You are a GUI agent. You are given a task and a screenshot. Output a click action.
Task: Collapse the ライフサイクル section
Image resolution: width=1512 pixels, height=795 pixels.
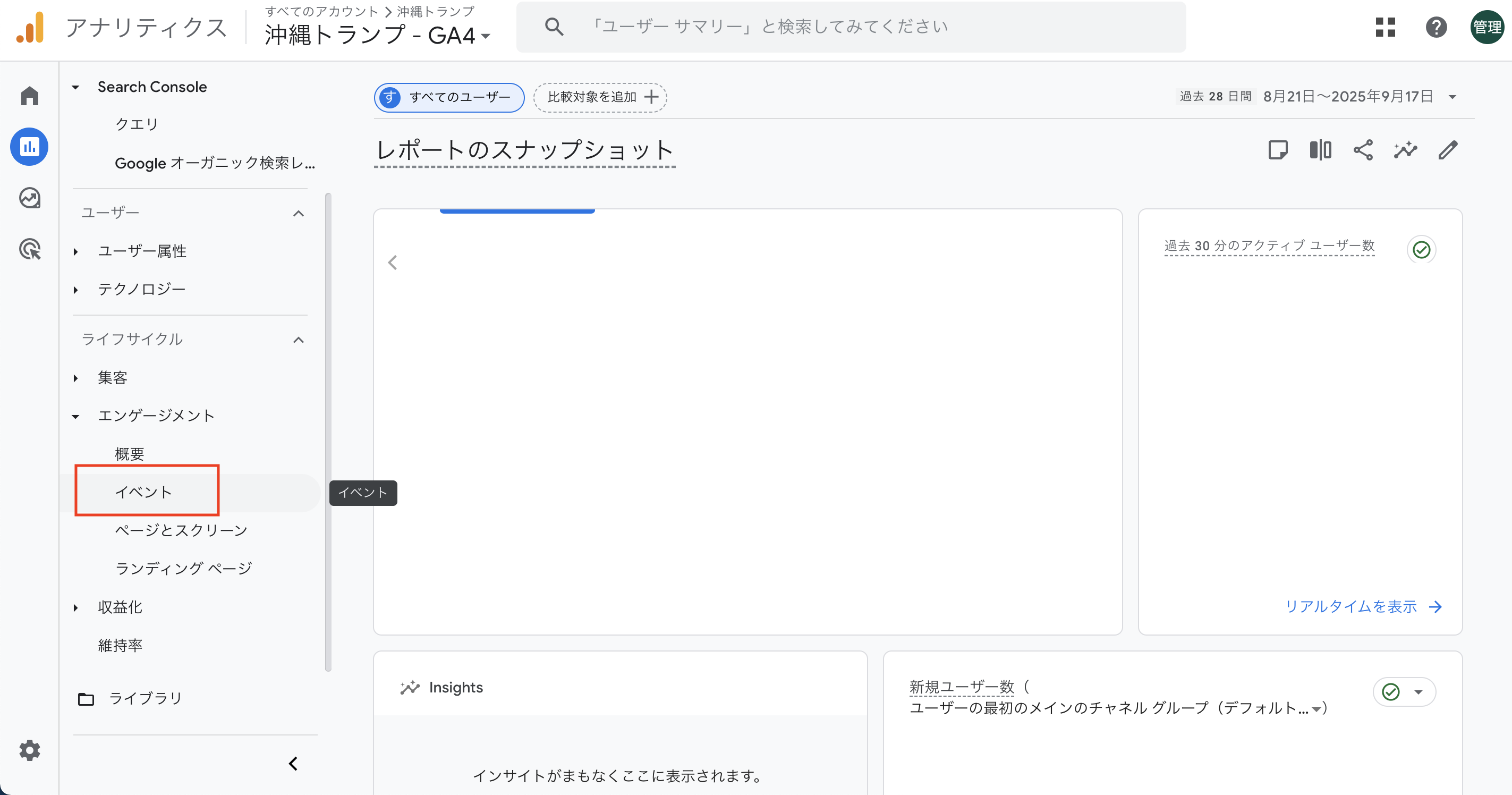[x=298, y=340]
